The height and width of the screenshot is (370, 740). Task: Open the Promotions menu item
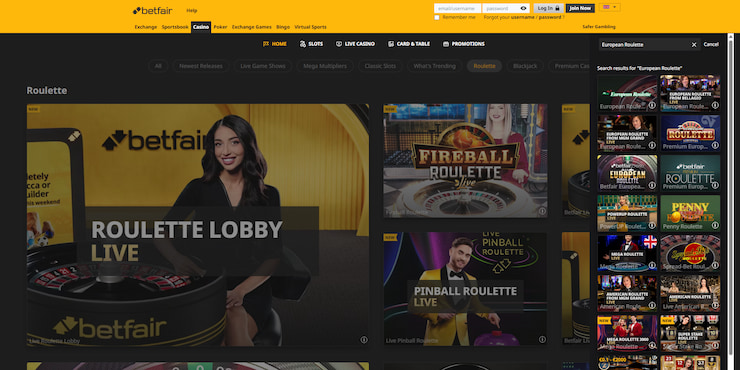463,44
